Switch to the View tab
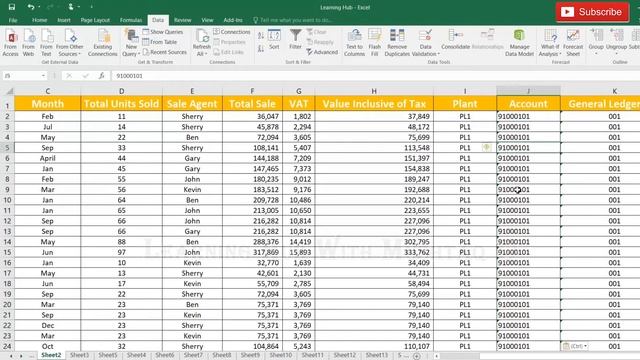 tap(207, 20)
